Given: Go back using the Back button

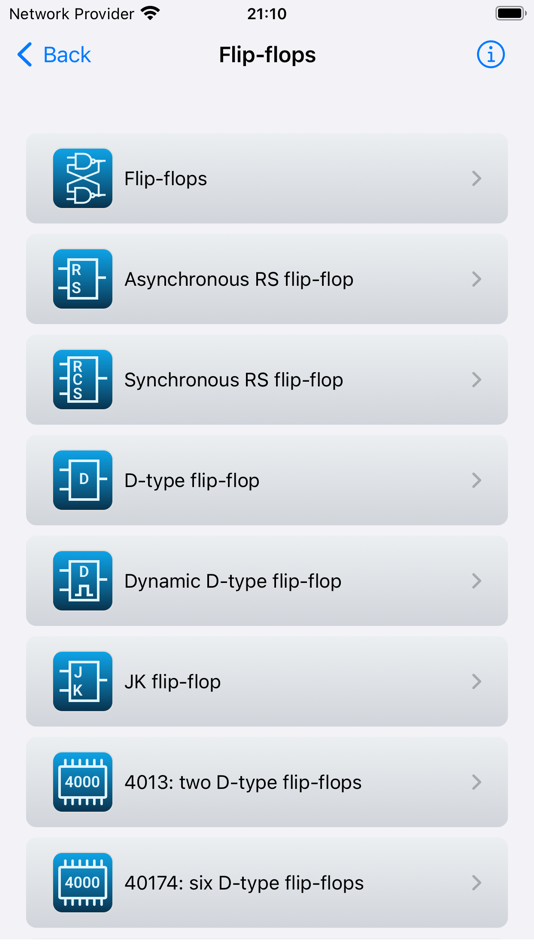Looking at the screenshot, I should click(x=54, y=55).
